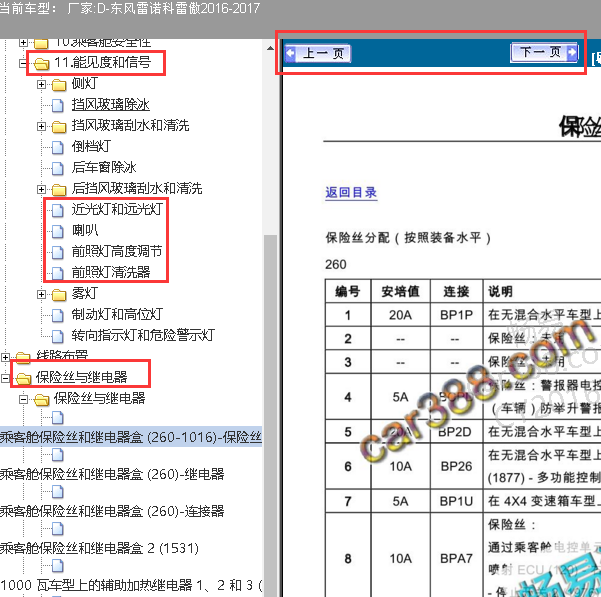Open 挡风玻璃除冰 tree entry

(x=110, y=105)
